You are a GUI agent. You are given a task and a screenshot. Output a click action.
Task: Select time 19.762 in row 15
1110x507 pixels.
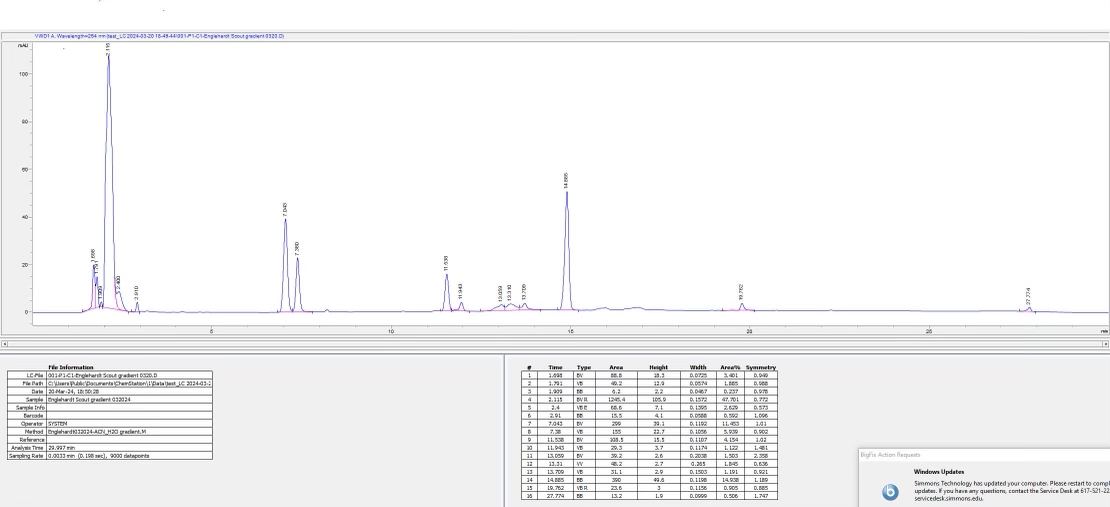tap(555, 487)
